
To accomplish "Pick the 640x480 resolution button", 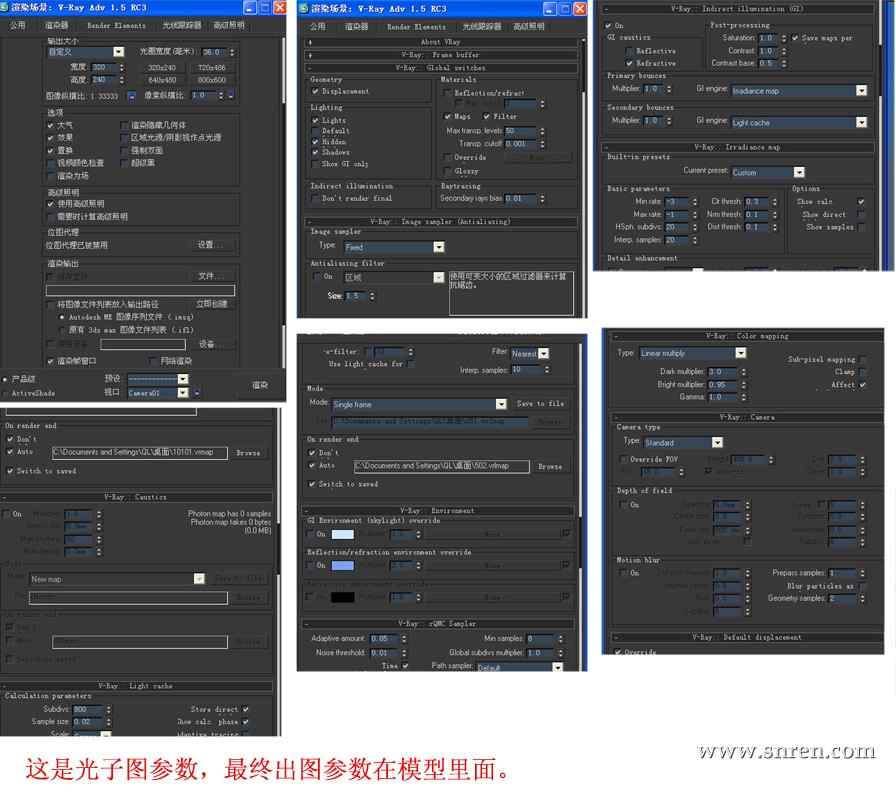I will [x=162, y=80].
